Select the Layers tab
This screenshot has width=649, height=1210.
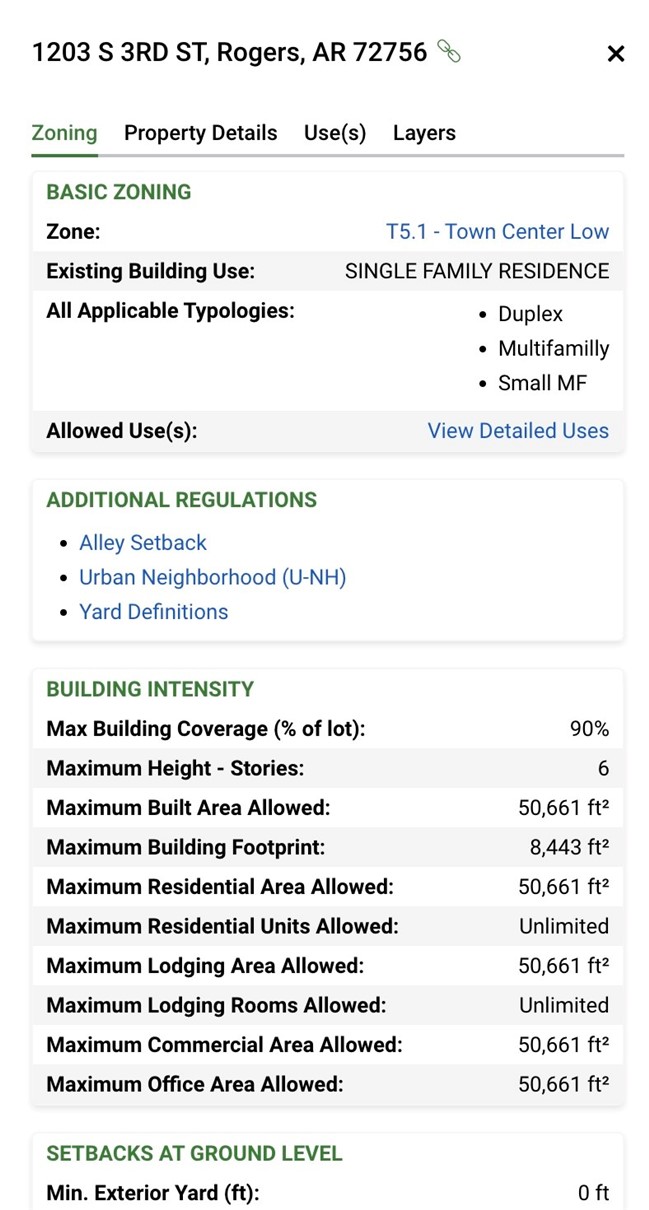(x=423, y=132)
